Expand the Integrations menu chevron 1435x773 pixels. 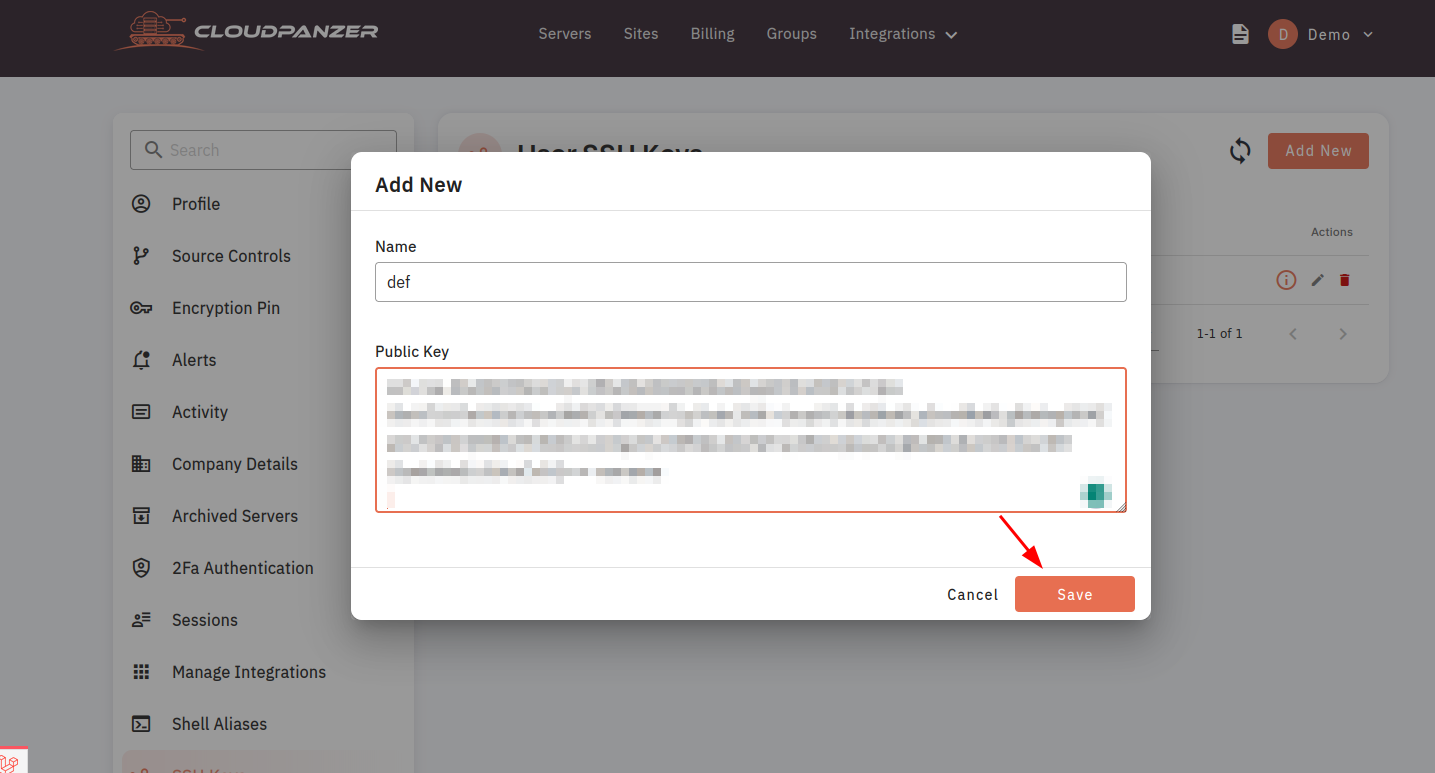pyautogui.click(x=951, y=35)
